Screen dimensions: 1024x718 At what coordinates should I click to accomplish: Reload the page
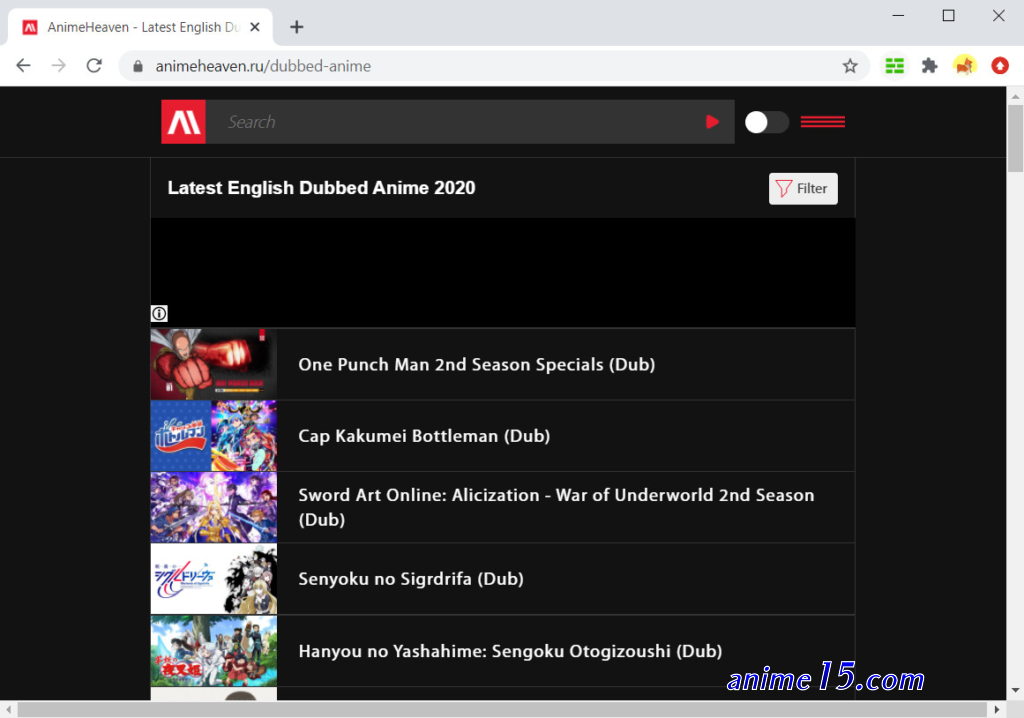pyautogui.click(x=94, y=65)
